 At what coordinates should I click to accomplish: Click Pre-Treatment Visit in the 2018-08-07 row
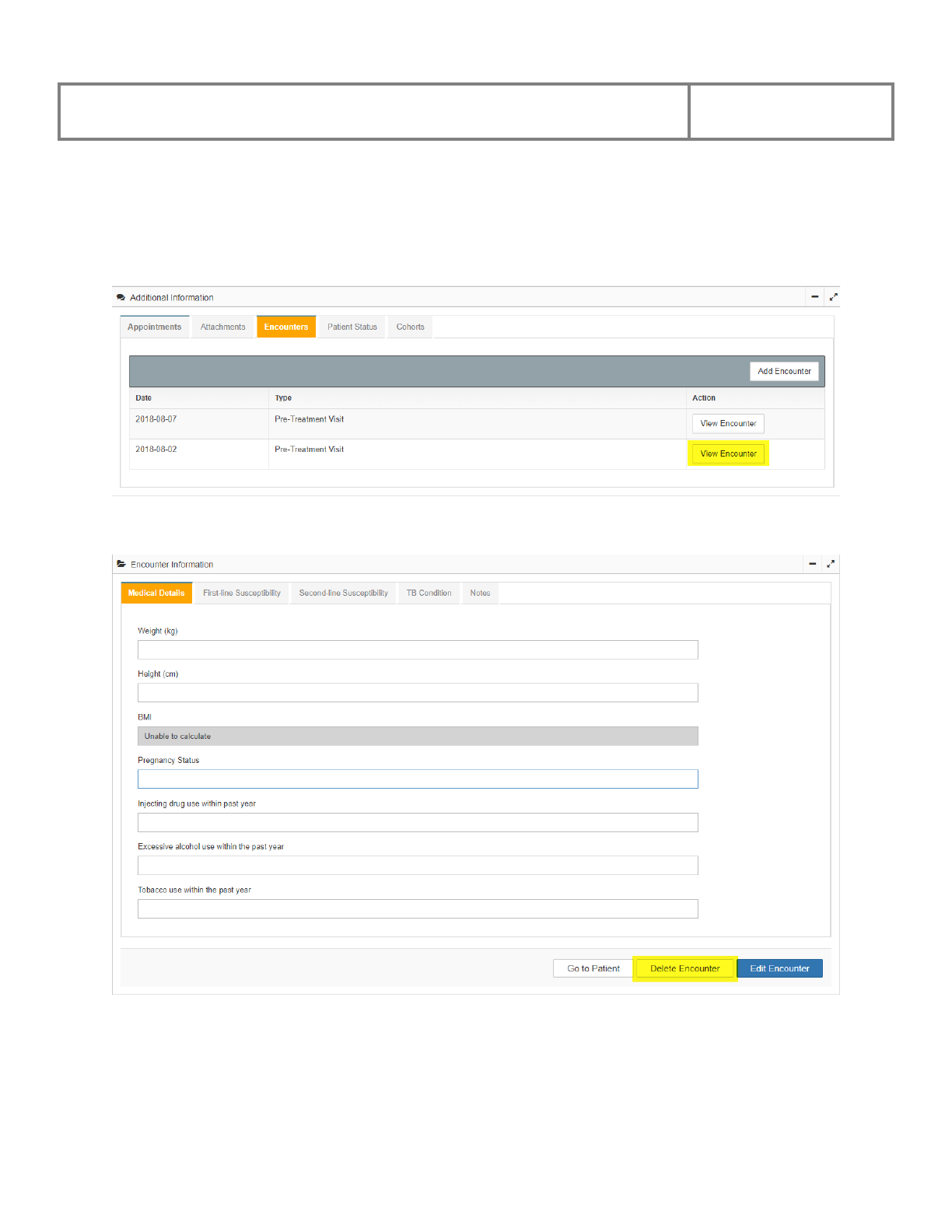pyautogui.click(x=309, y=419)
